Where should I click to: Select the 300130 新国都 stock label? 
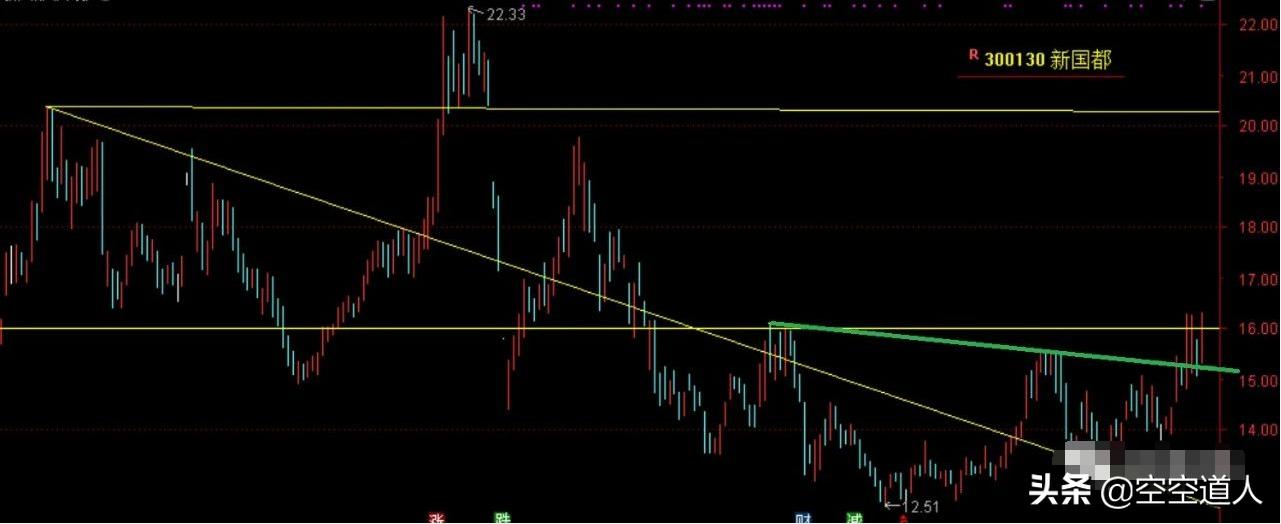pyautogui.click(x=1047, y=60)
